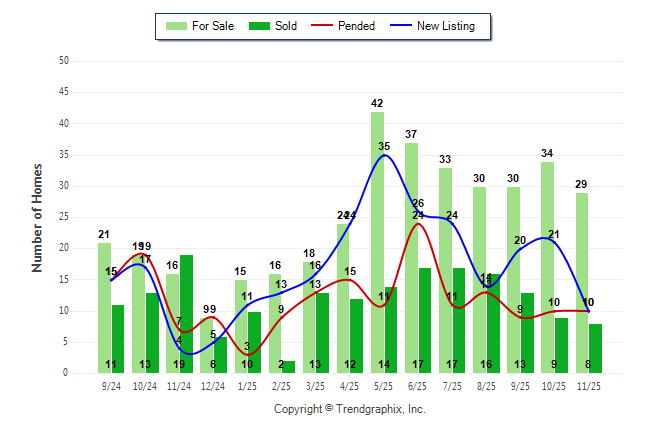Image resolution: width=646 pixels, height=434 pixels.
Task: Toggle the Sold series legend label
Action: [x=286, y=26]
